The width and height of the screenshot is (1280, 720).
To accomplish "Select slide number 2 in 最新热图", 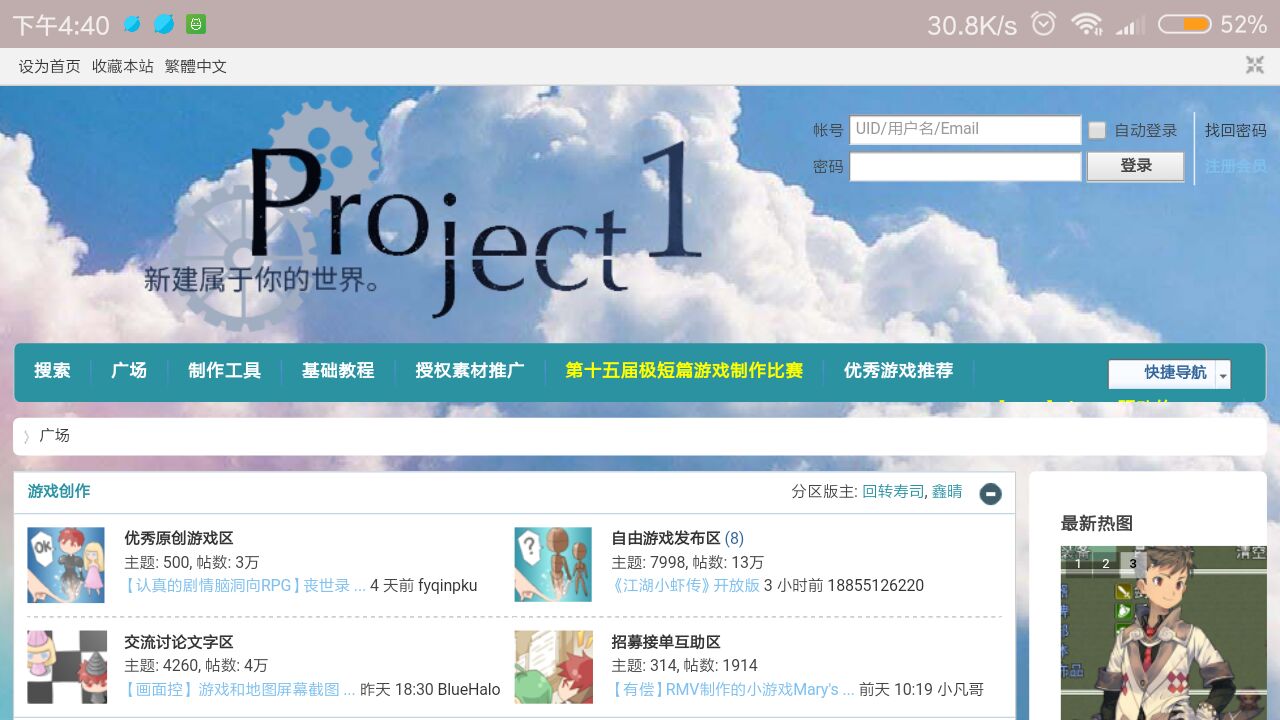I will (1105, 564).
